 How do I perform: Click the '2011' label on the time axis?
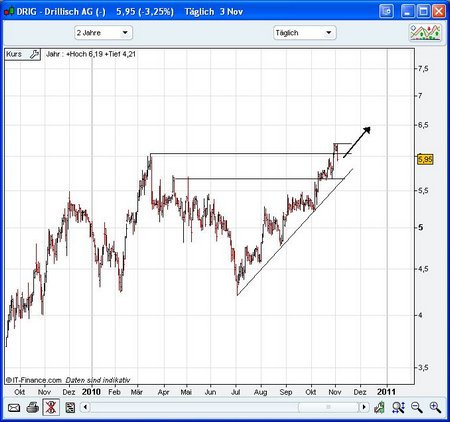click(386, 392)
